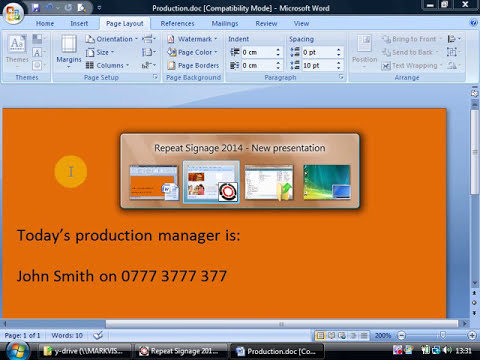Customize the Quick Access Toolbar dropdown
The image size is (480, 360).
click(x=99, y=8)
